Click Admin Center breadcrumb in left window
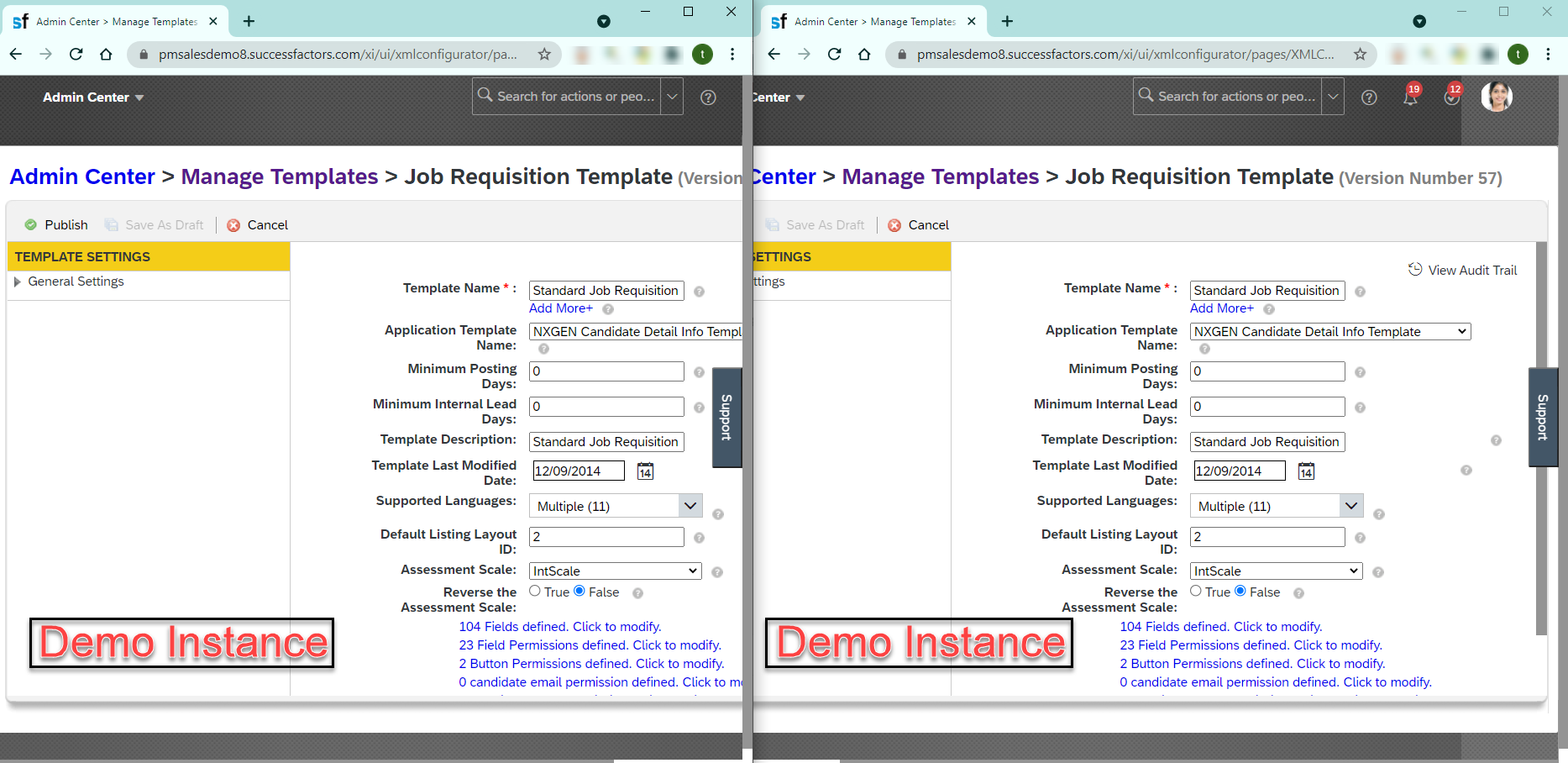The width and height of the screenshot is (1568, 763). pyautogui.click(x=82, y=176)
